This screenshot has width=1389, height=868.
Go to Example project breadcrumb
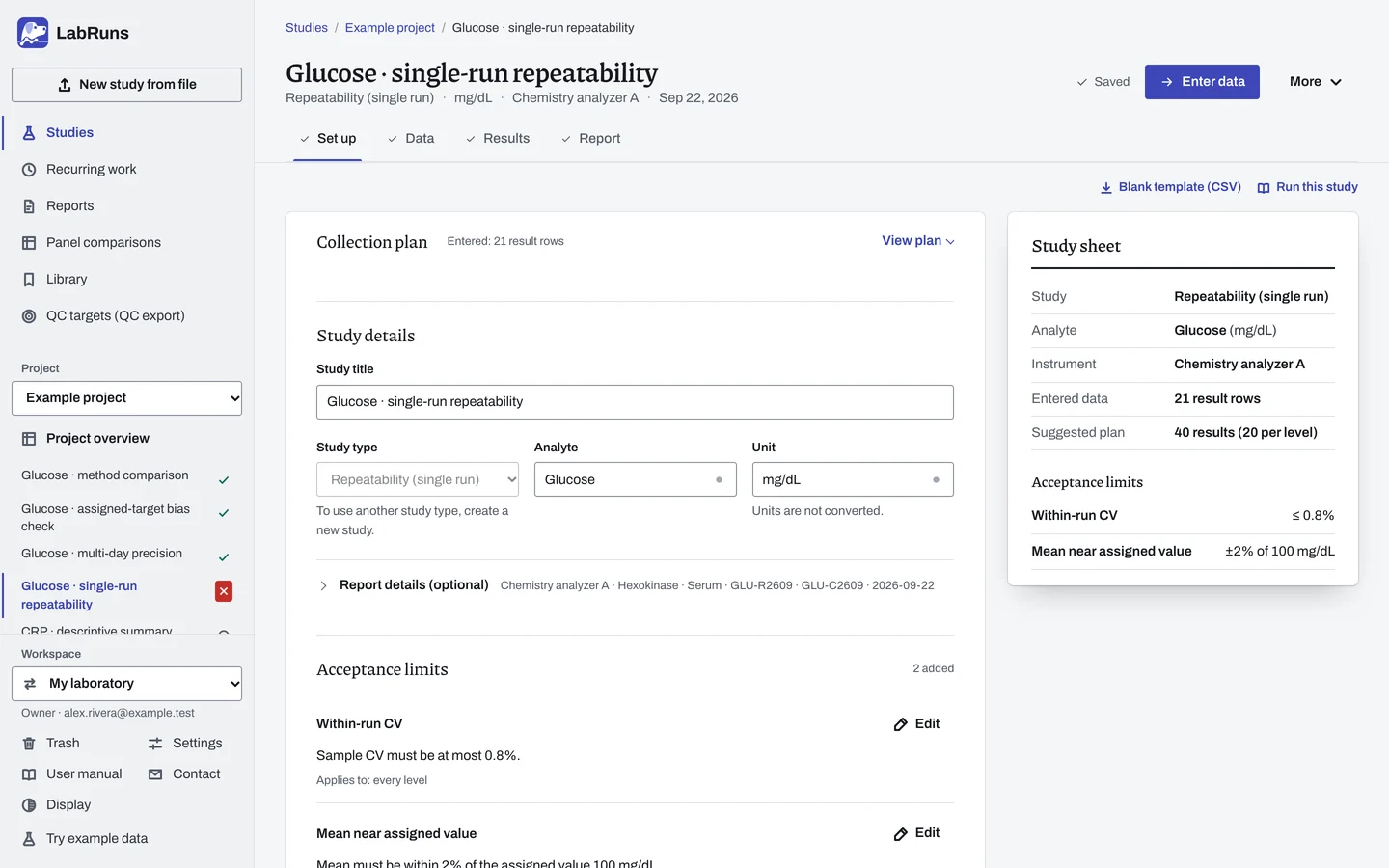390,28
